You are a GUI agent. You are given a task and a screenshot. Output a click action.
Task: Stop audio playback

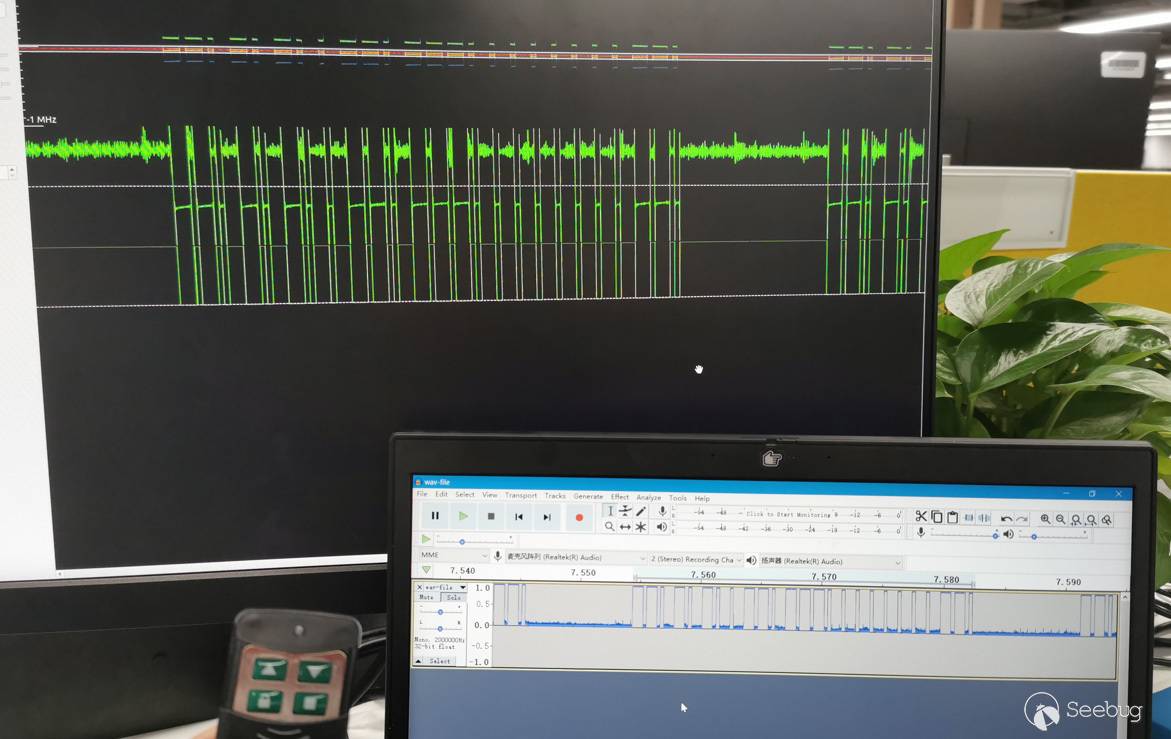491,516
